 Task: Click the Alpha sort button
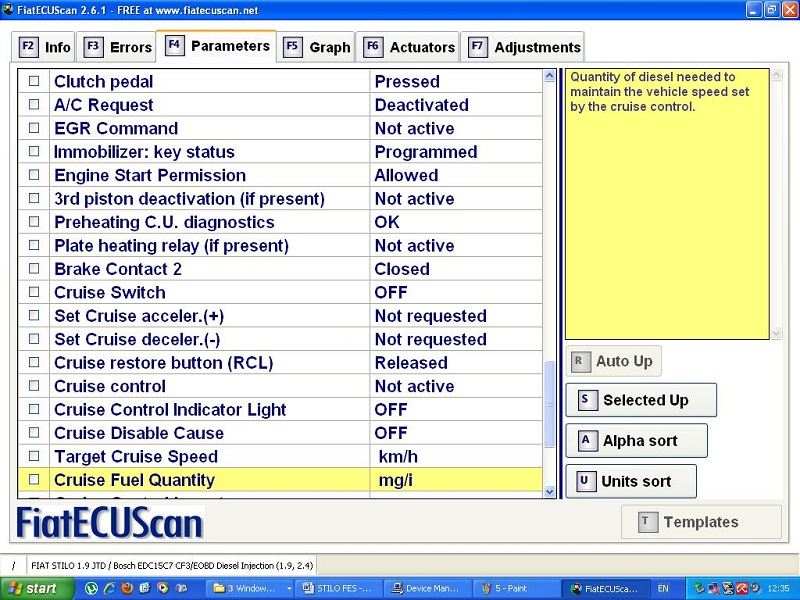(x=636, y=441)
